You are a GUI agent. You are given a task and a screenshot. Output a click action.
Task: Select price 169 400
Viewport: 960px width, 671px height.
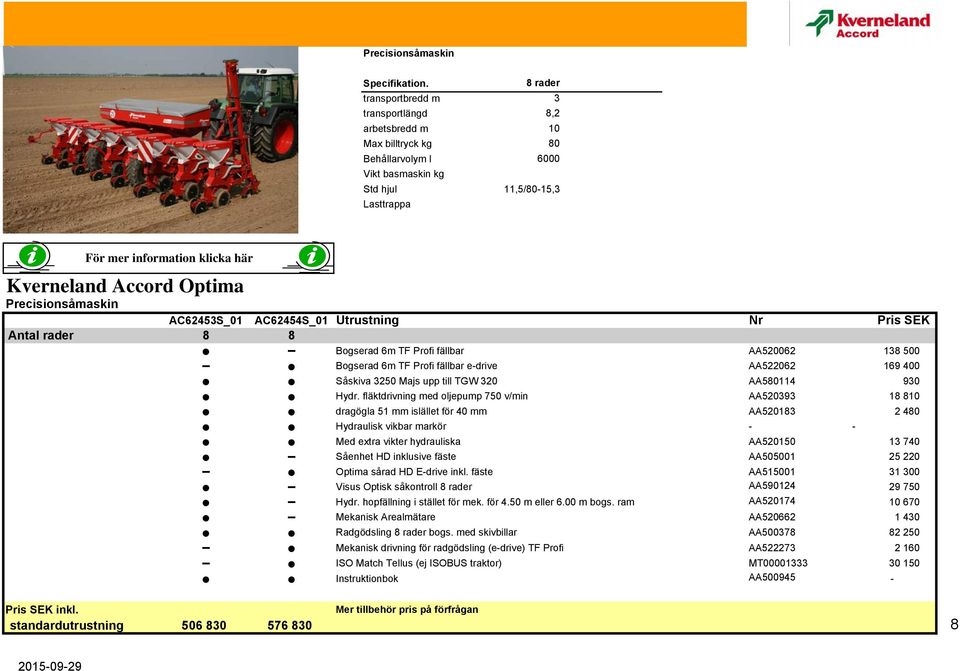pyautogui.click(x=901, y=365)
